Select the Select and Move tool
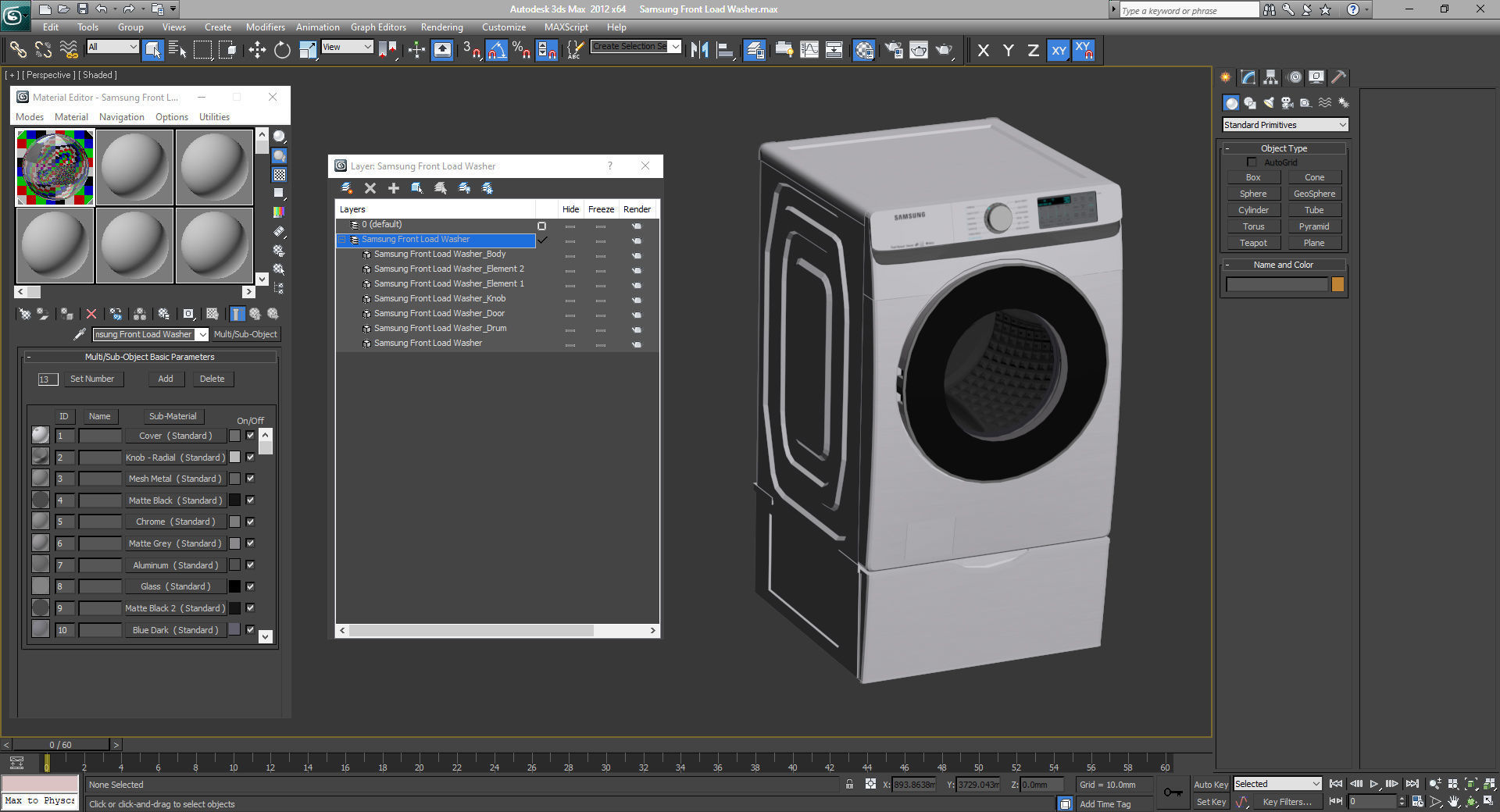Image resolution: width=1500 pixels, height=812 pixels. [257, 51]
